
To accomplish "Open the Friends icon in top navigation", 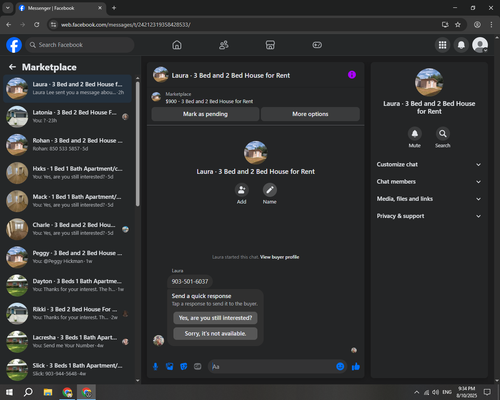I will pos(224,45).
